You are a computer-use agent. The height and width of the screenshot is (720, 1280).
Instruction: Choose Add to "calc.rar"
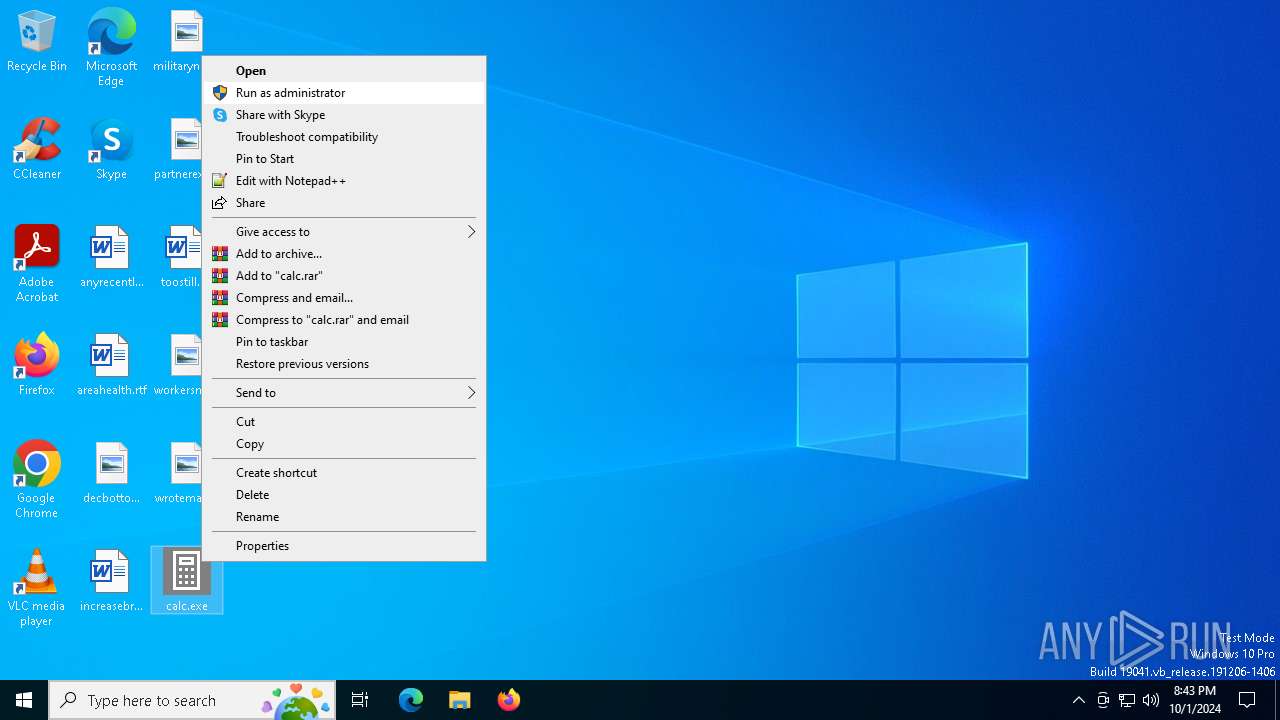click(344, 276)
